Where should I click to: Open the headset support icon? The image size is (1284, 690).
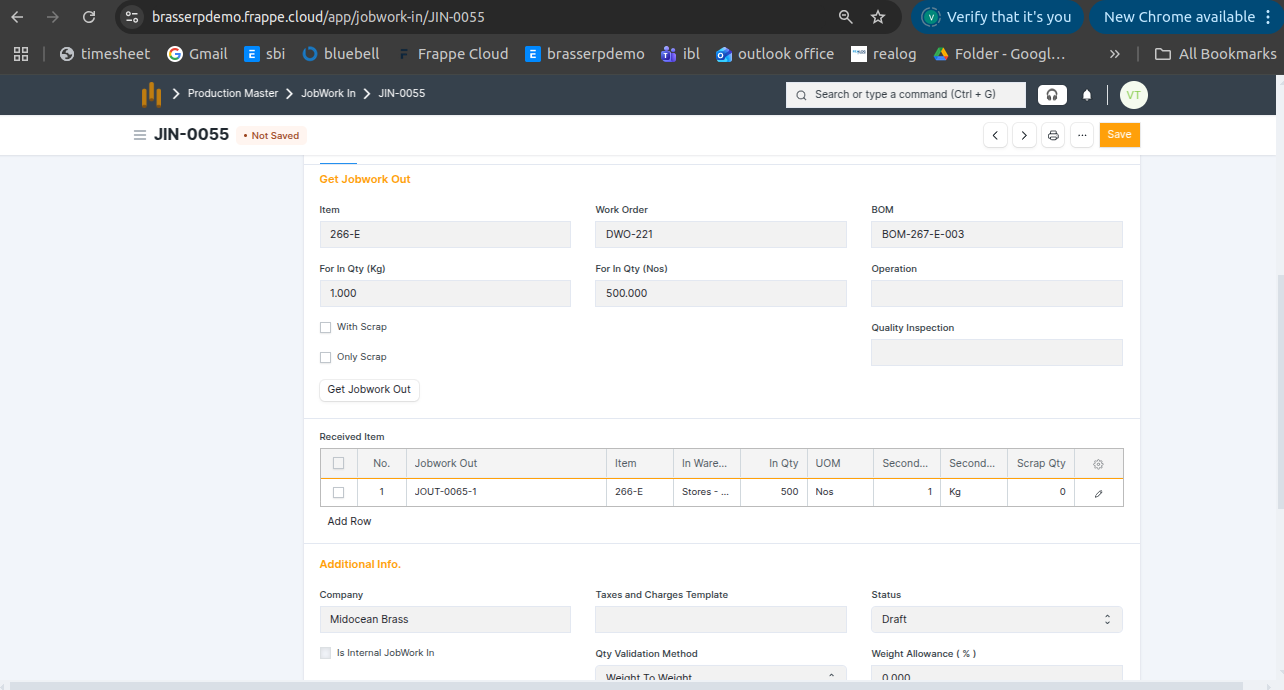pos(1052,95)
